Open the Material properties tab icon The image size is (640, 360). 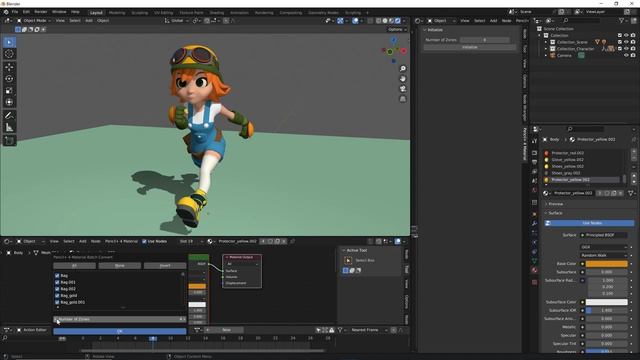click(x=534, y=270)
